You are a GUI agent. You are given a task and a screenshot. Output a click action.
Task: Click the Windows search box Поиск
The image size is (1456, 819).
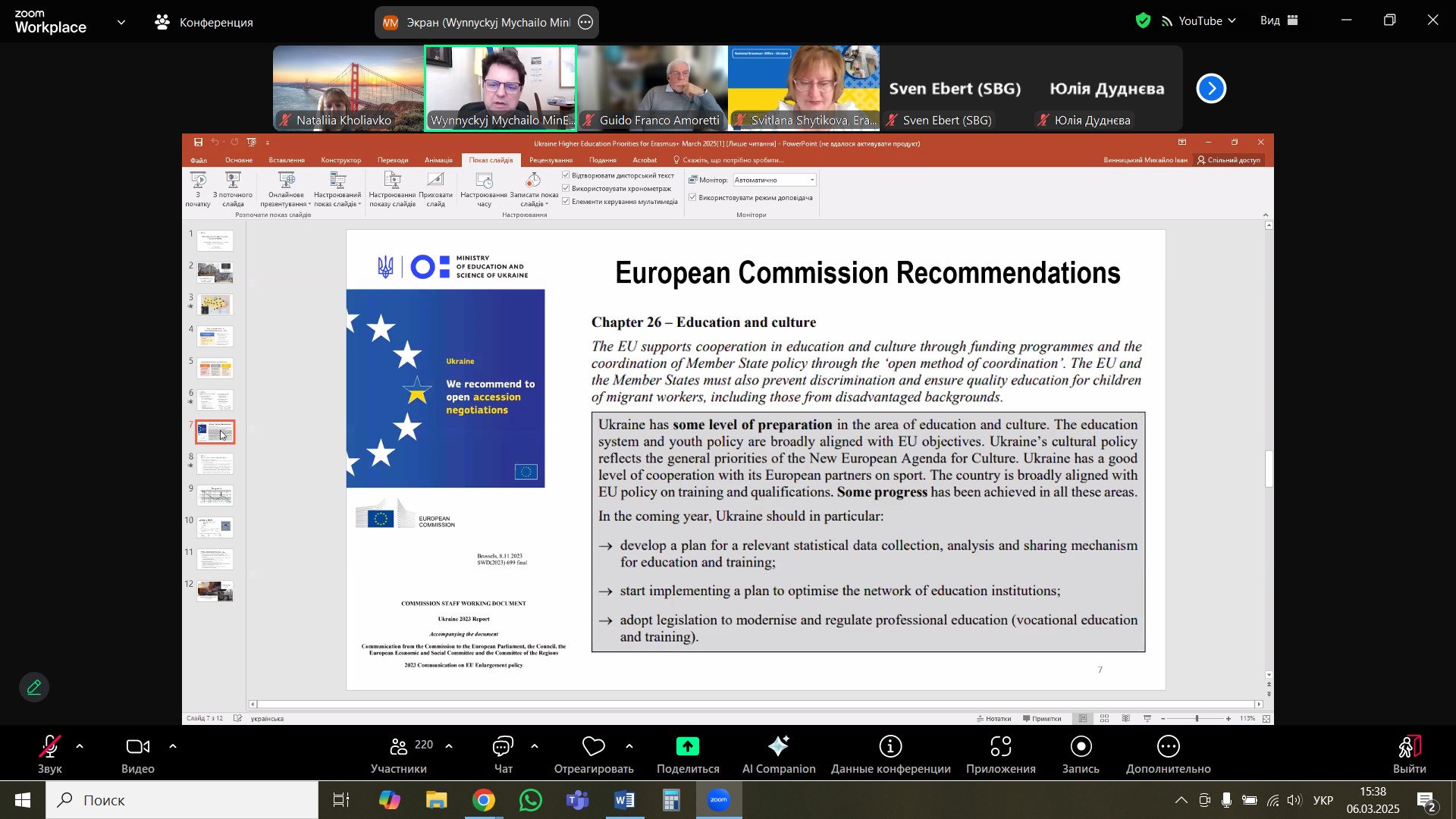coord(182,800)
